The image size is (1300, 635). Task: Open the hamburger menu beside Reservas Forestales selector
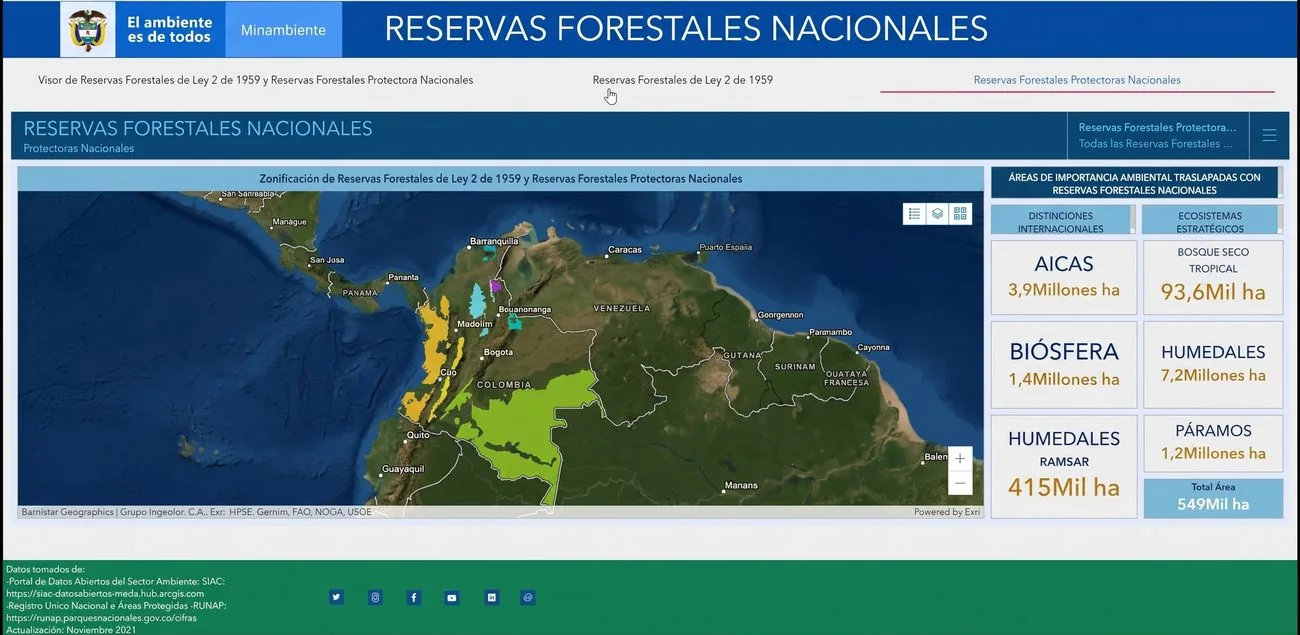pos(1269,136)
